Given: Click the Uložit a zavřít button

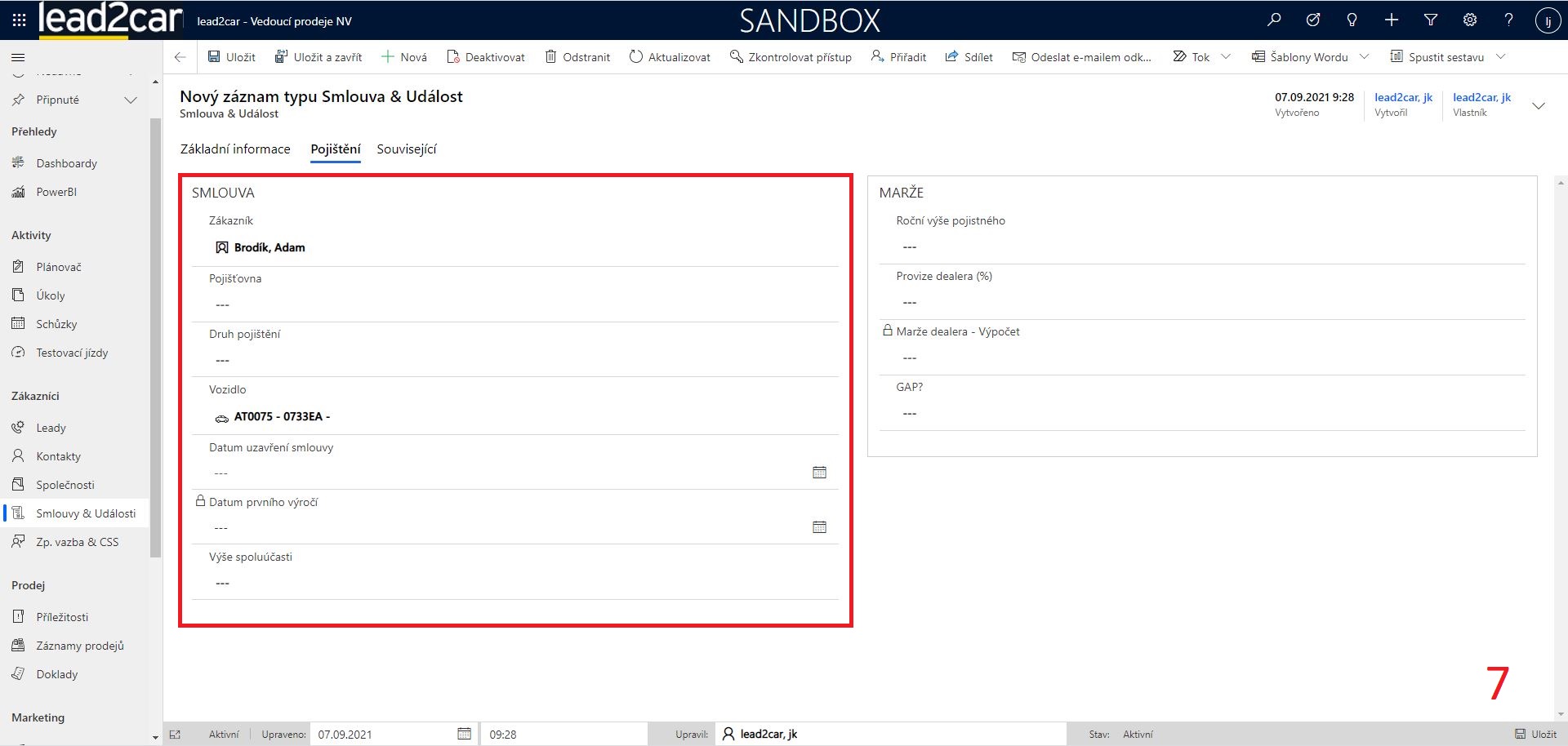Looking at the screenshot, I should click(318, 57).
